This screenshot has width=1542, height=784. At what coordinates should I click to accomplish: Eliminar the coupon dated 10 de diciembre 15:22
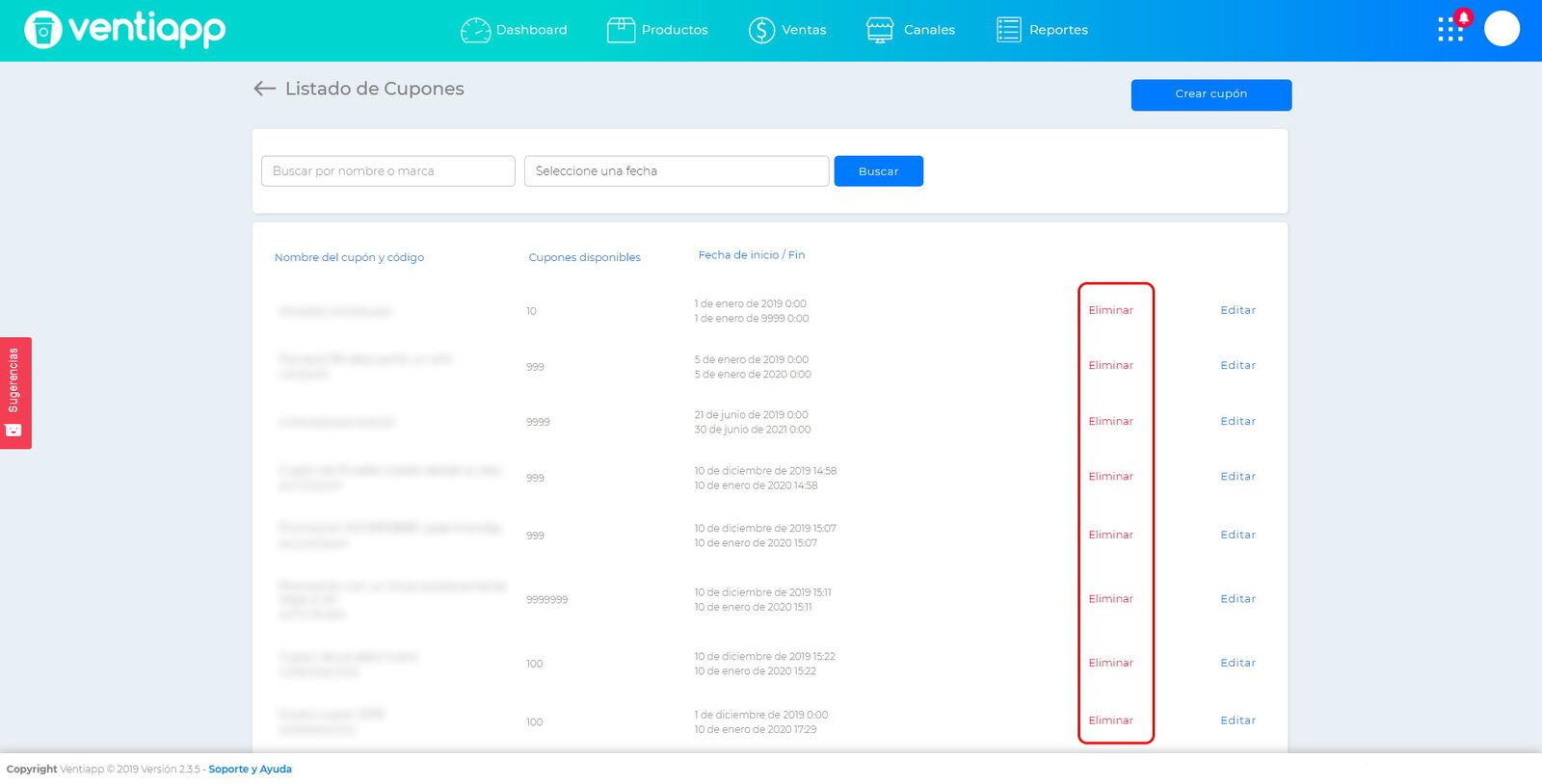[1111, 663]
